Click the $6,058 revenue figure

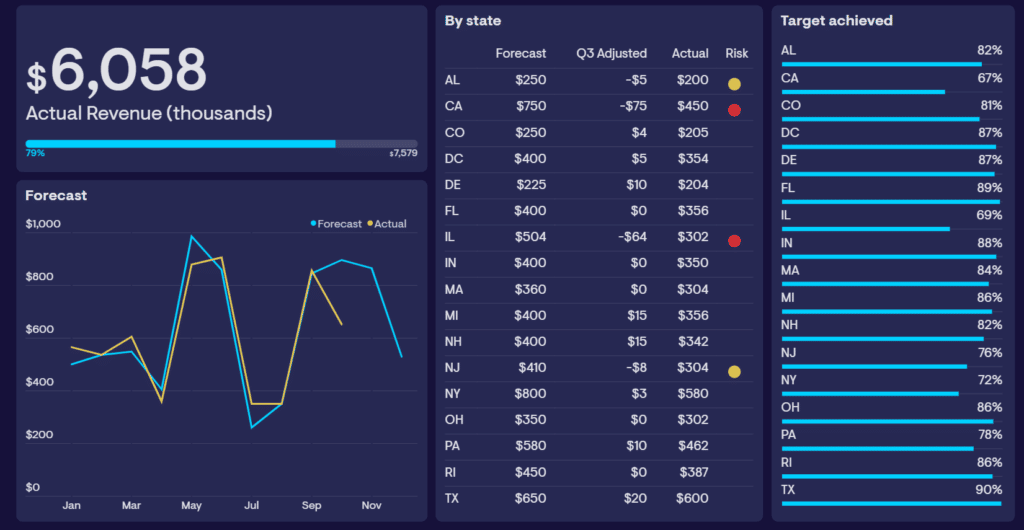pos(116,70)
